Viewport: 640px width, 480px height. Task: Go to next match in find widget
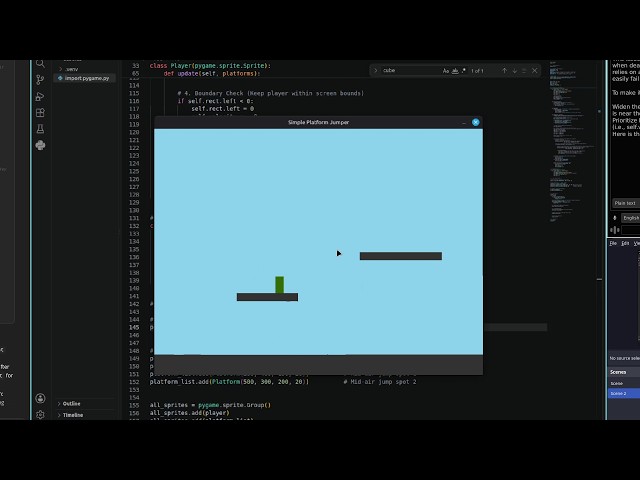click(515, 71)
